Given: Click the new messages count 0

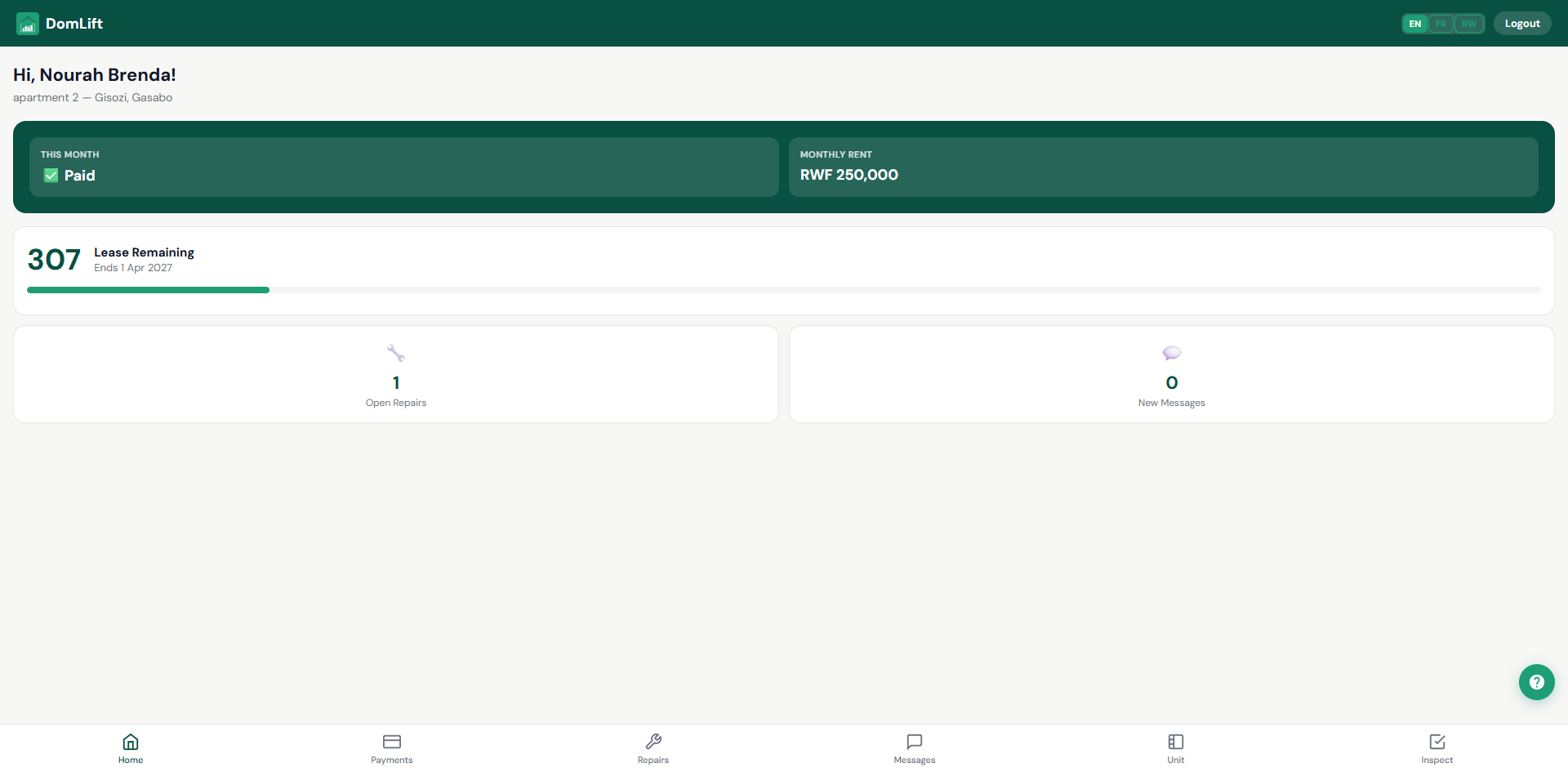Looking at the screenshot, I should (1172, 382).
